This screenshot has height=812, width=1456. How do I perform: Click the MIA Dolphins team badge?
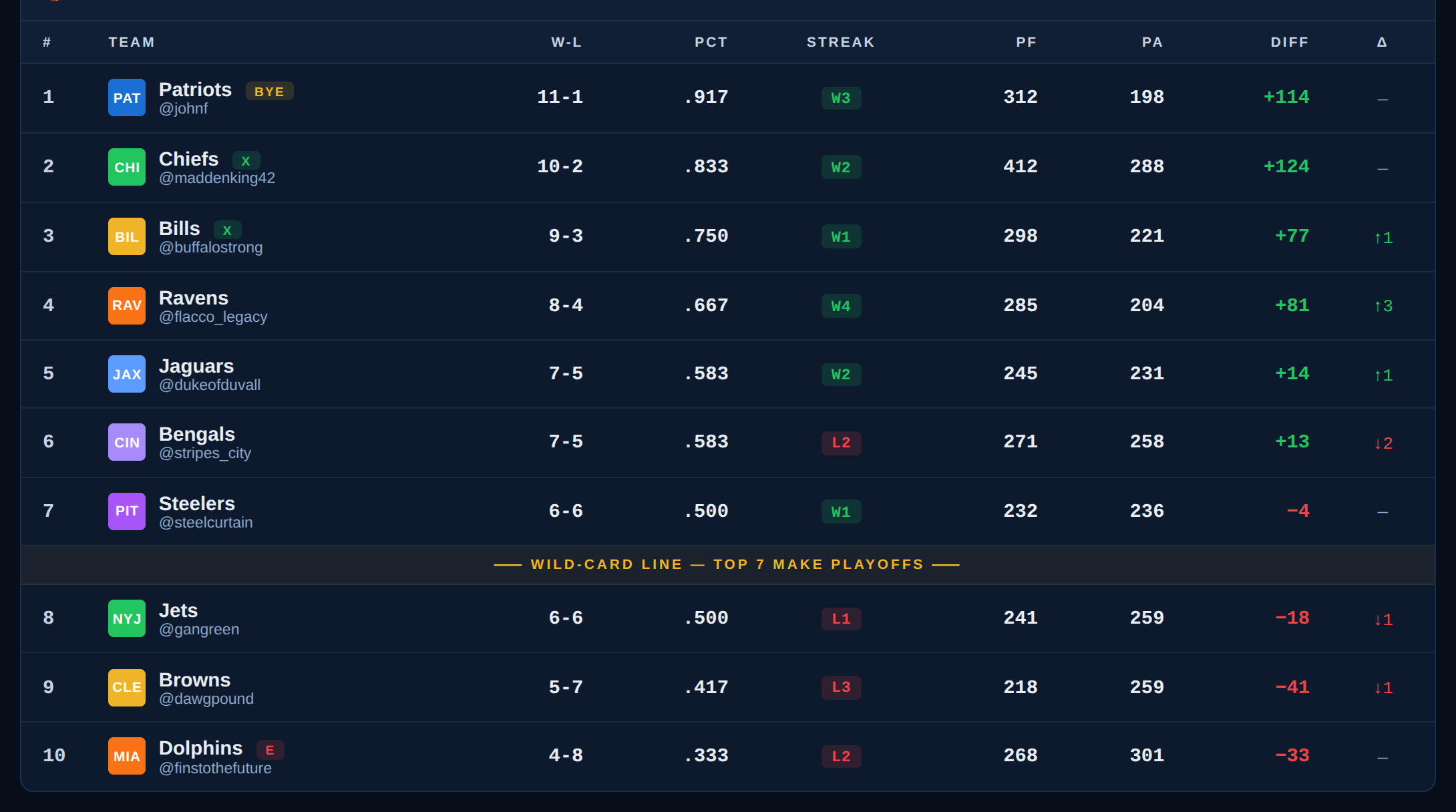127,756
